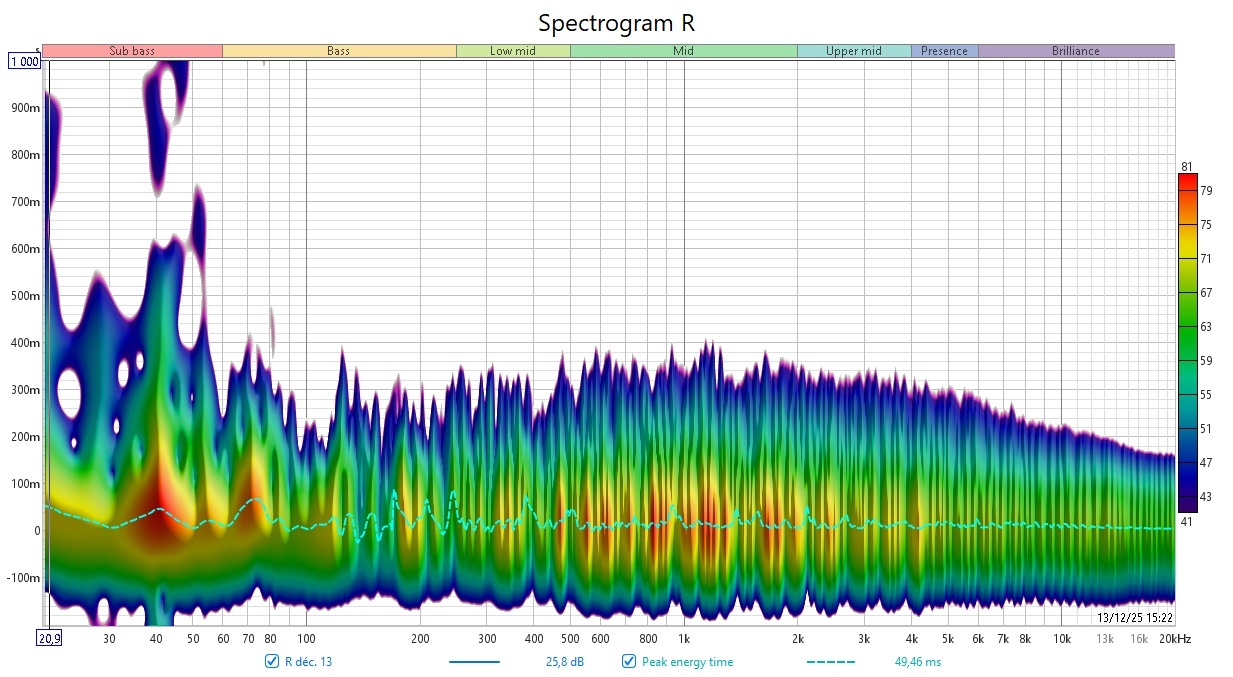Image resolution: width=1233 pixels, height=677 pixels.
Task: Click the 13k frequency axis label
Action: (x=1105, y=638)
